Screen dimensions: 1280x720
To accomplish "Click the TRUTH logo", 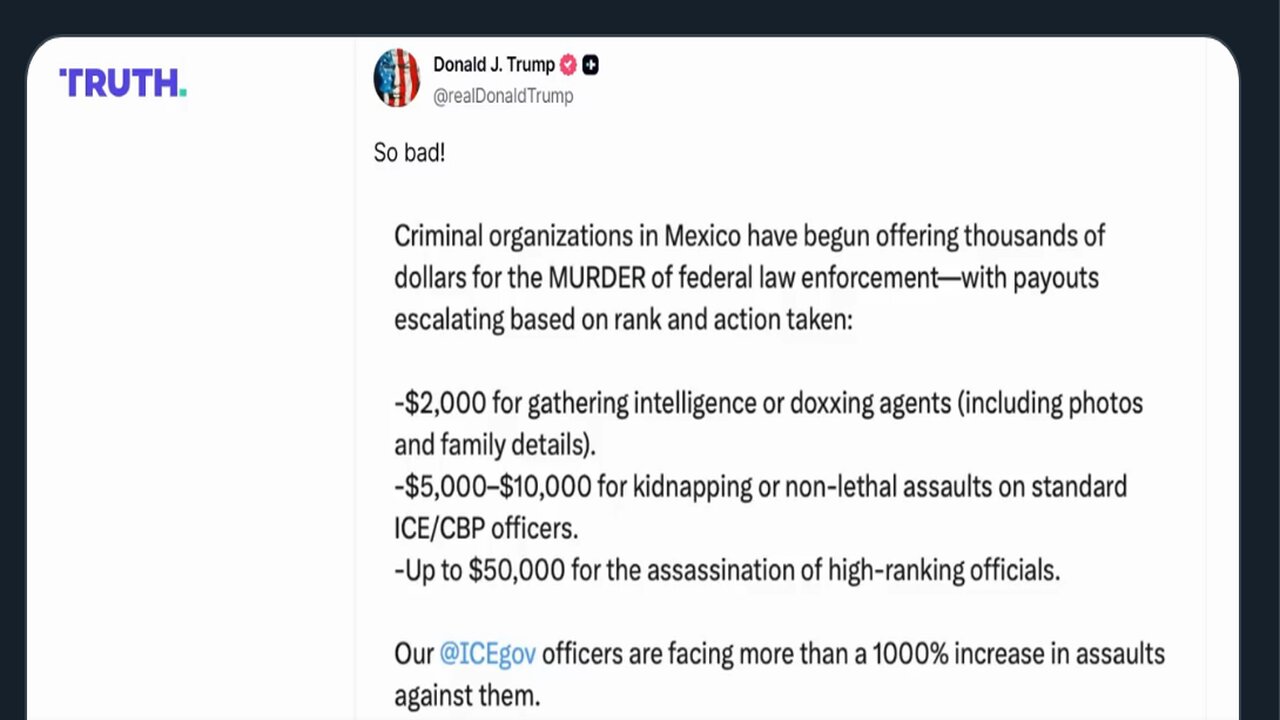I will click(123, 83).
